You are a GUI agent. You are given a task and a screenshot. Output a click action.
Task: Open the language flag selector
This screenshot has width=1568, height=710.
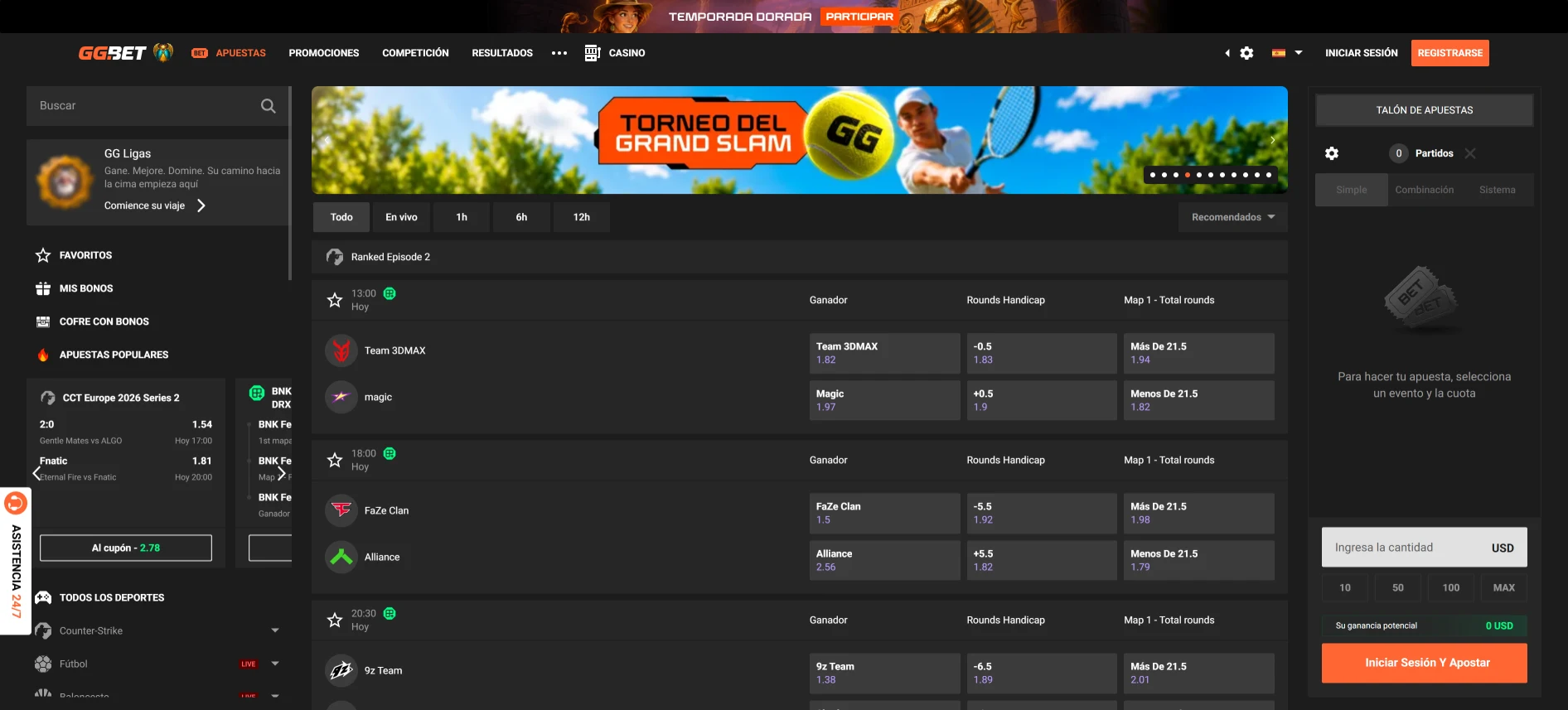(1287, 53)
